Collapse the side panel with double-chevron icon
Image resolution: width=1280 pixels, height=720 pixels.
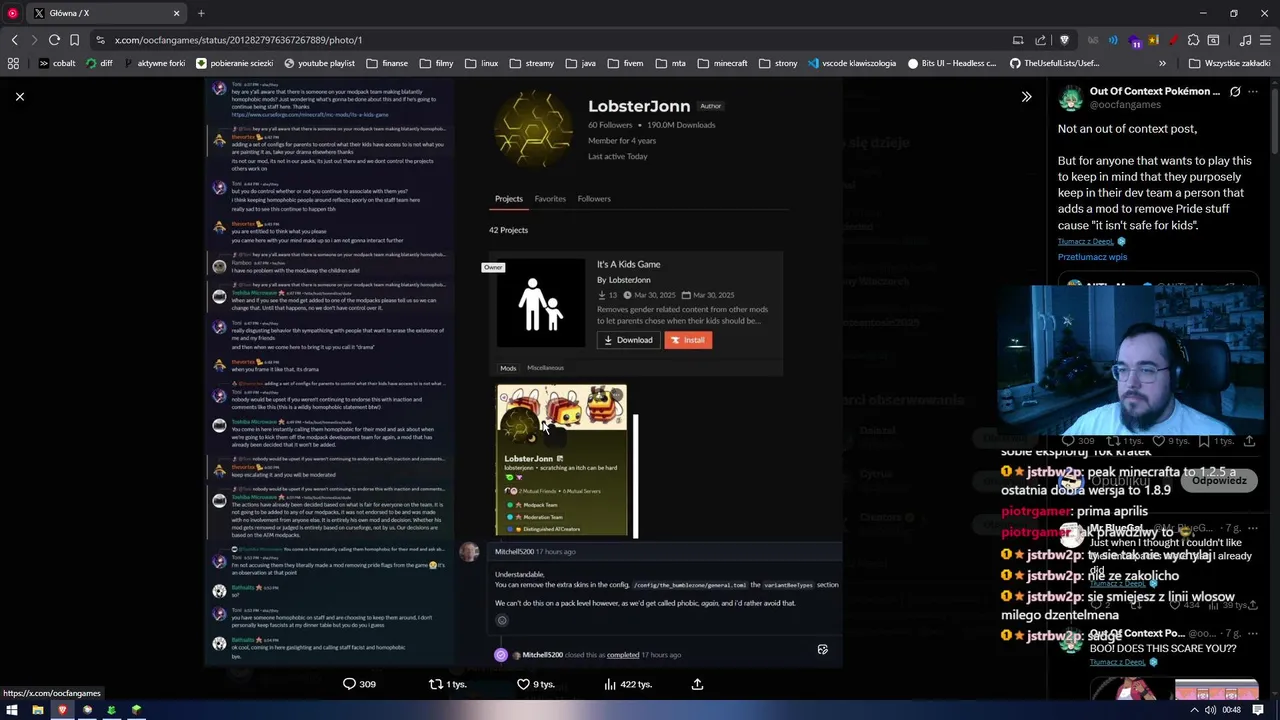click(1026, 97)
